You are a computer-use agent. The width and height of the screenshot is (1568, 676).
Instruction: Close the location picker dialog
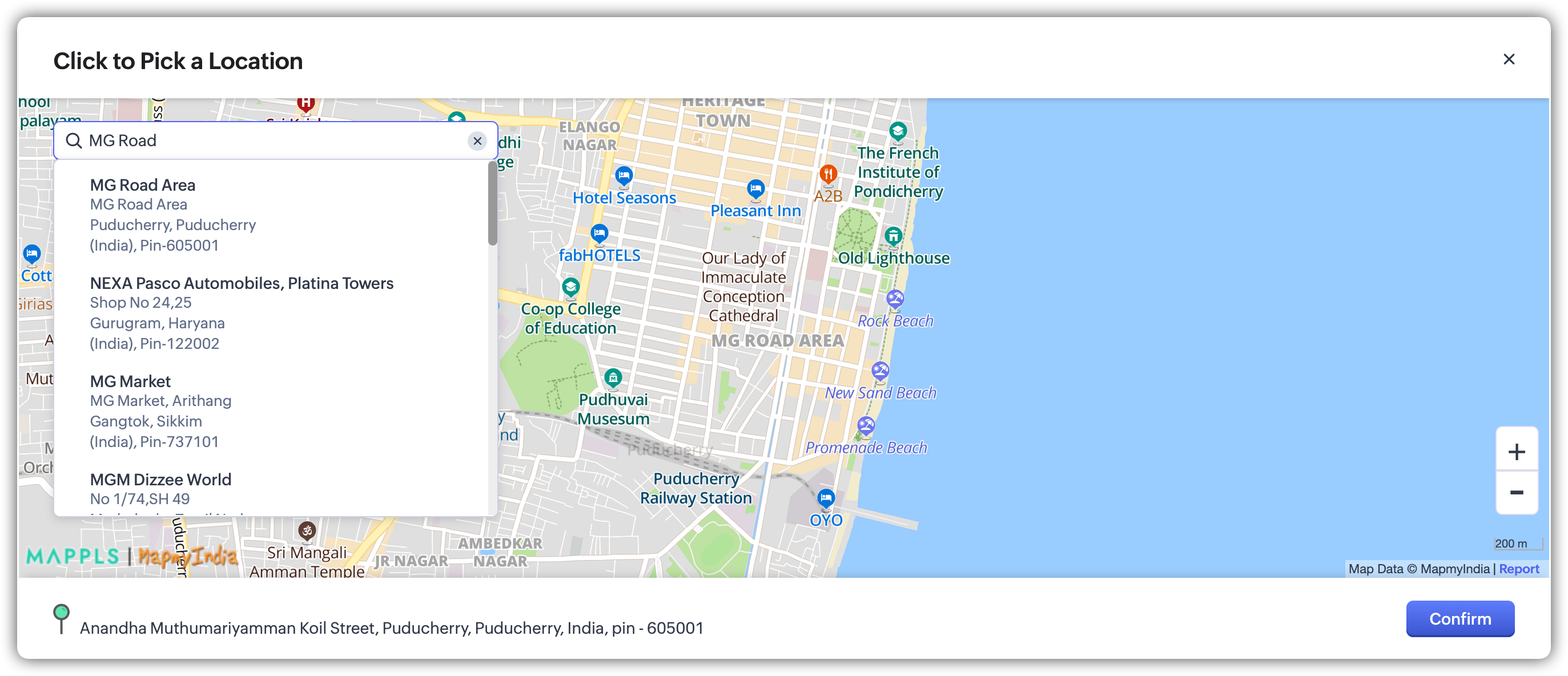(x=1509, y=59)
